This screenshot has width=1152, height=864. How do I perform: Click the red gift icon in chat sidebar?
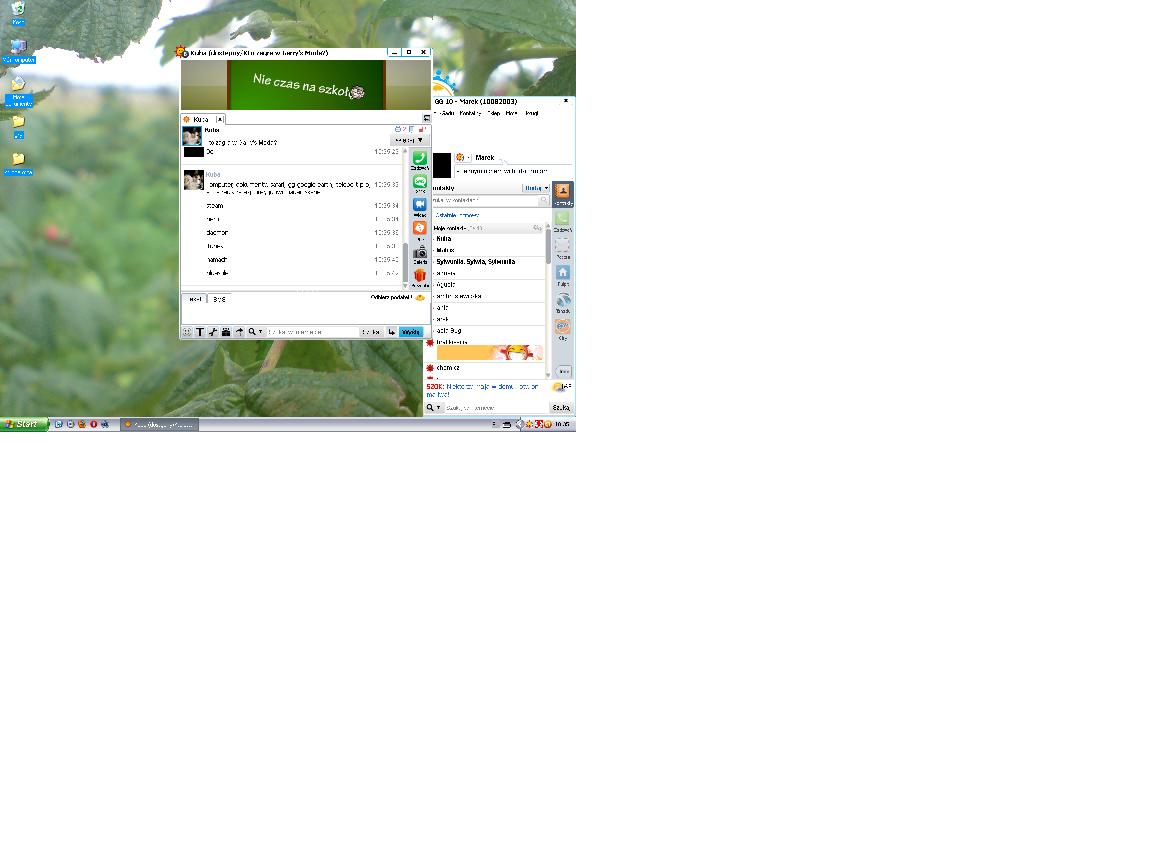tap(420, 275)
